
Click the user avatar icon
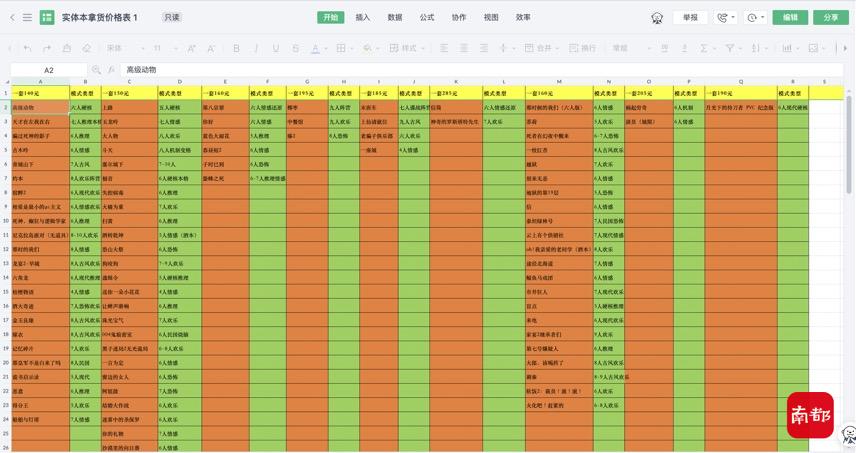(657, 17)
